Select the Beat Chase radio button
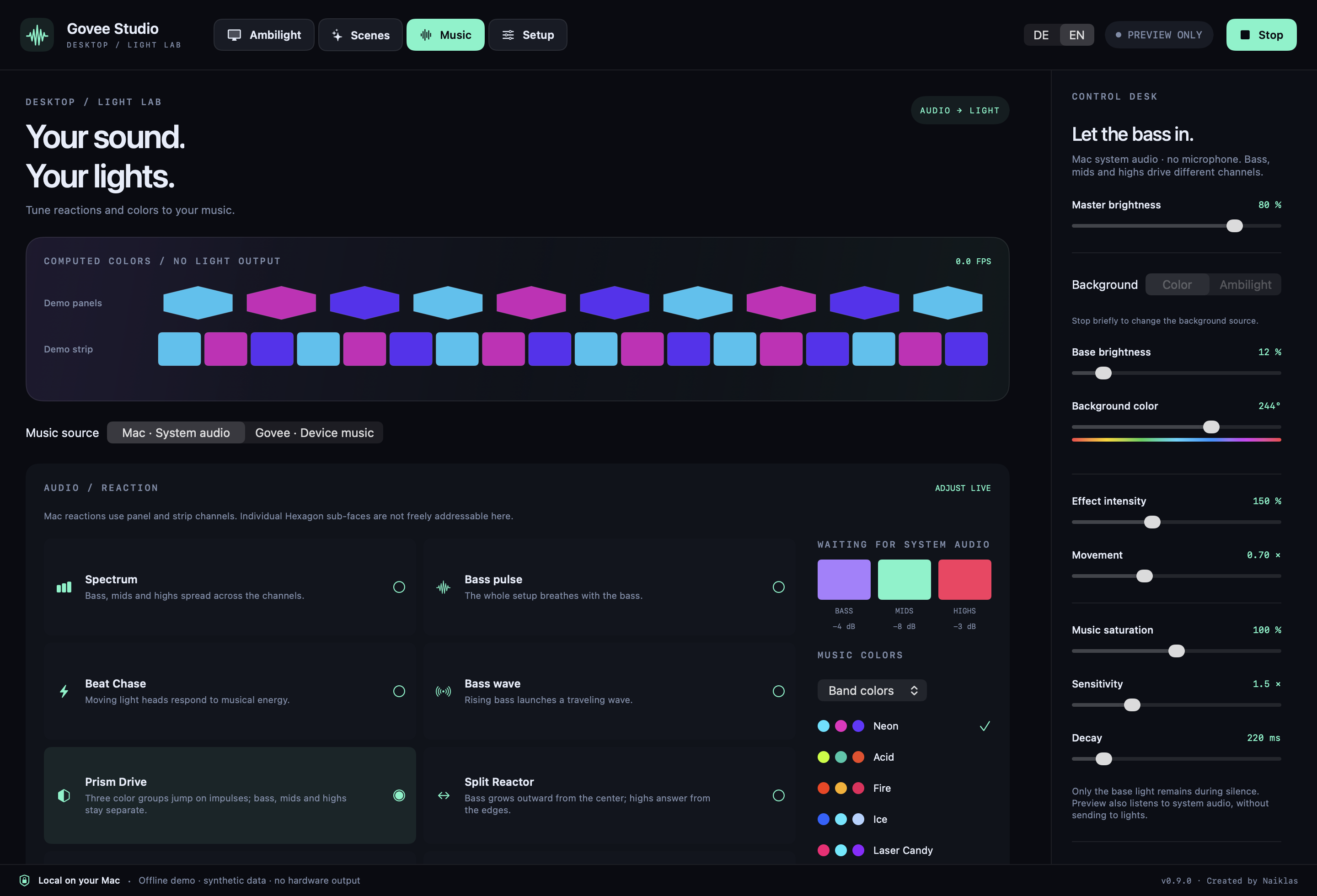1317x896 pixels. [399, 691]
